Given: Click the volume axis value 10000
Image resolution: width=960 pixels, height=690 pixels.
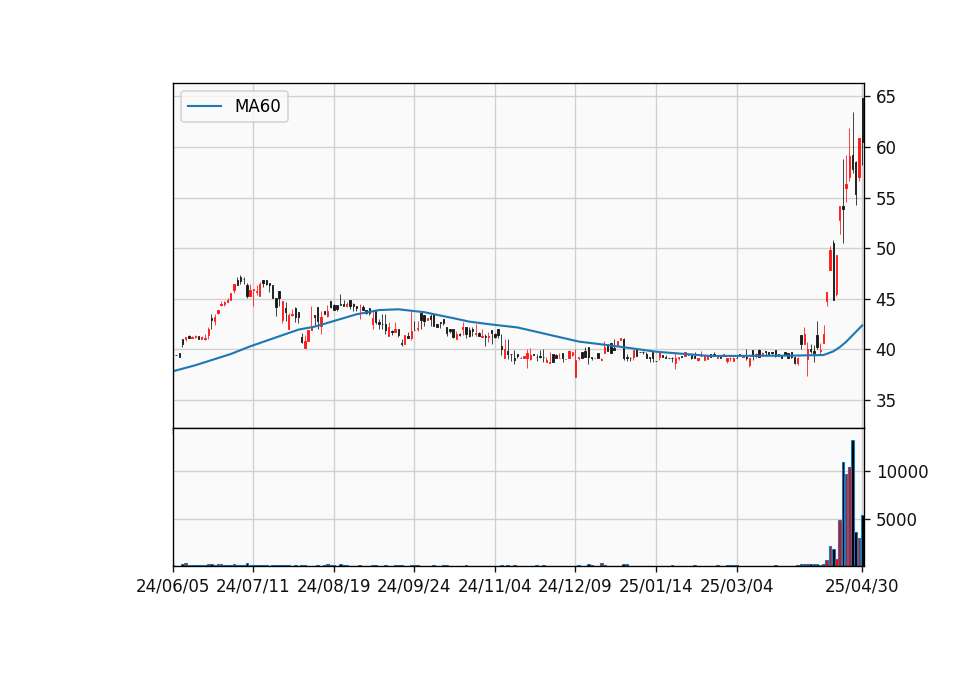Looking at the screenshot, I should pos(902,471).
